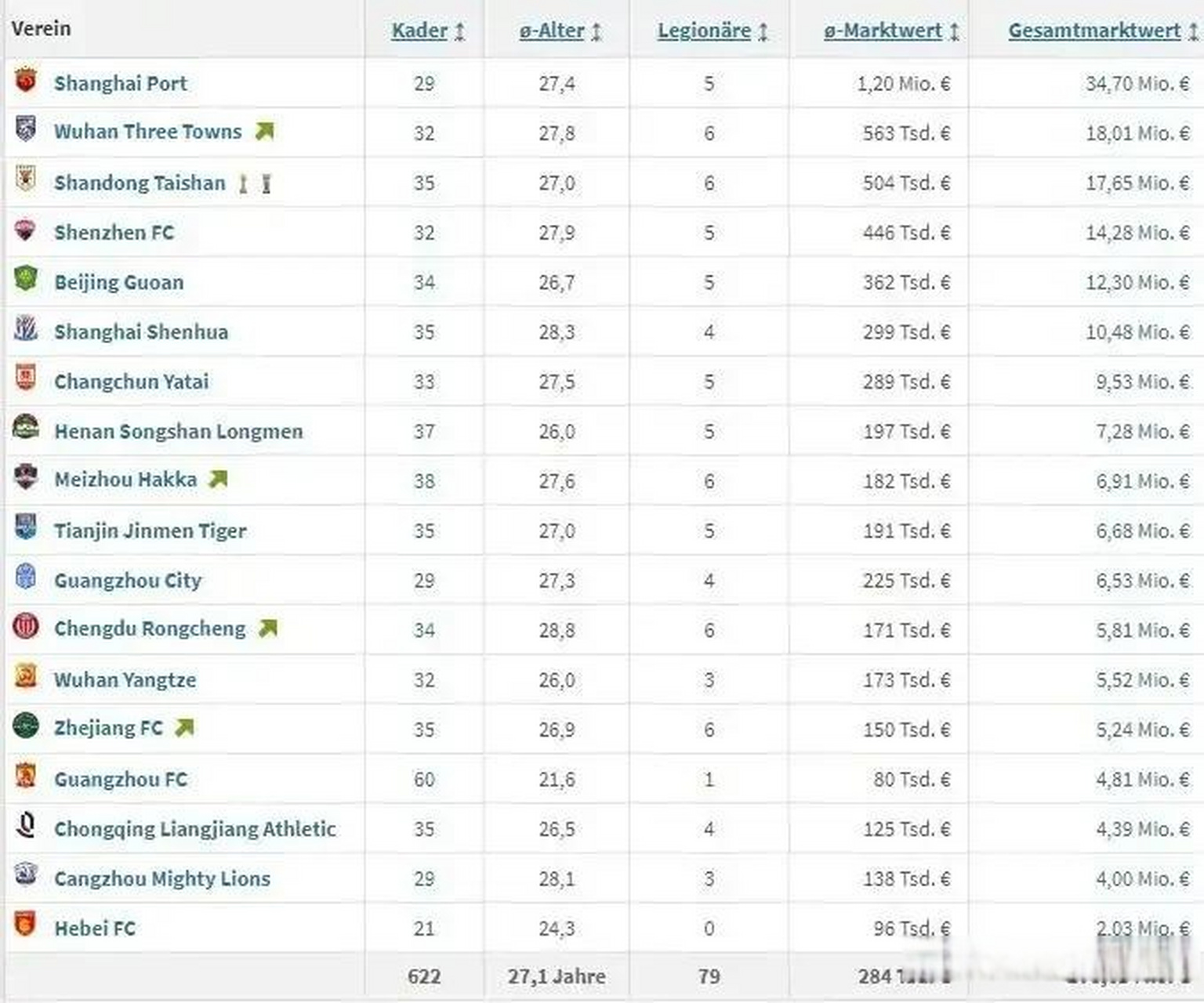
Task: Open the Beijing Guoan team link
Action: pos(119,282)
